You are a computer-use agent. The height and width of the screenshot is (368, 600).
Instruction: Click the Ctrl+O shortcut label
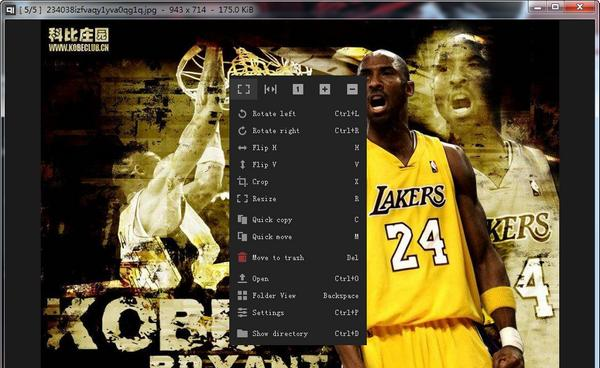[347, 278]
